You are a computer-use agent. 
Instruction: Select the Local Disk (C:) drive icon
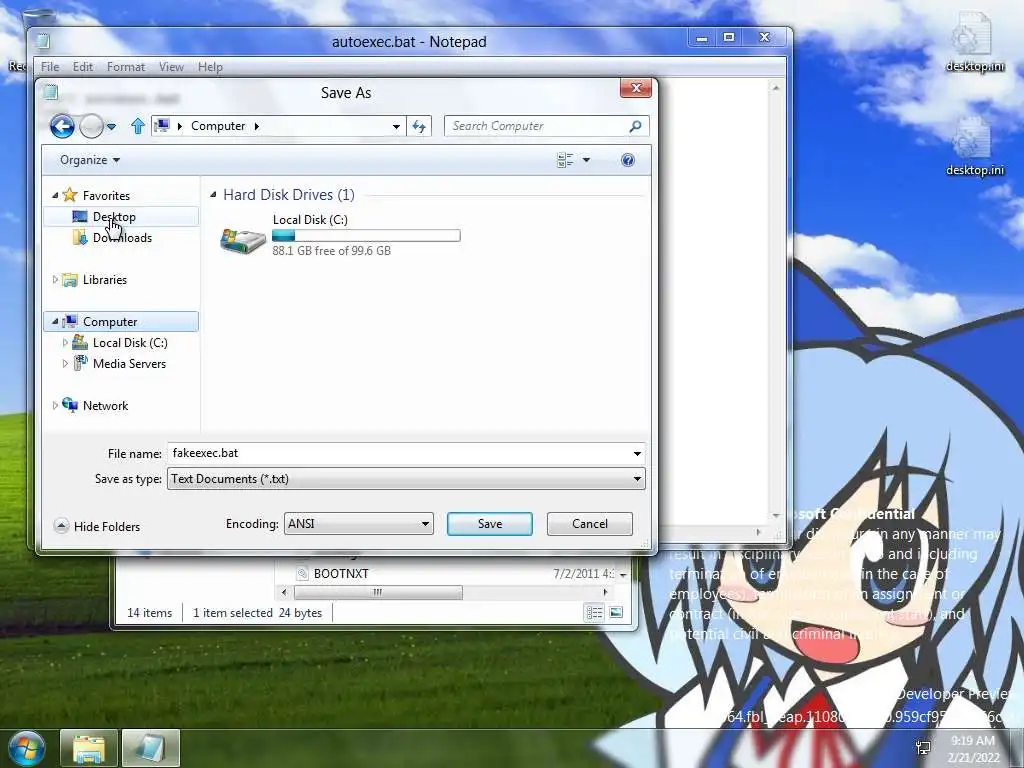pyautogui.click(x=242, y=240)
